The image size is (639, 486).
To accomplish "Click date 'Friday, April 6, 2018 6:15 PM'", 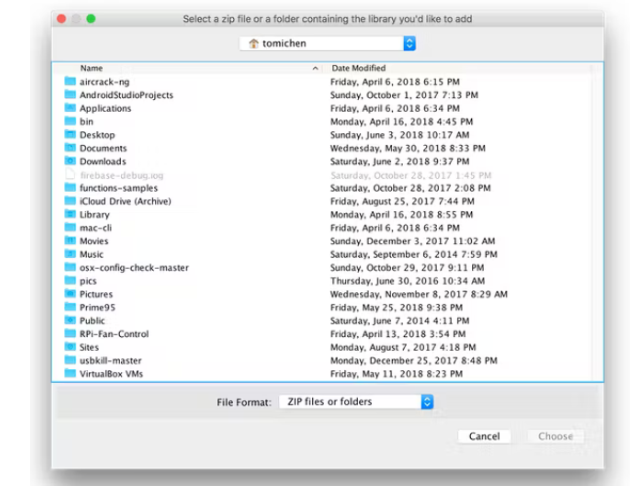I will click(x=395, y=82).
